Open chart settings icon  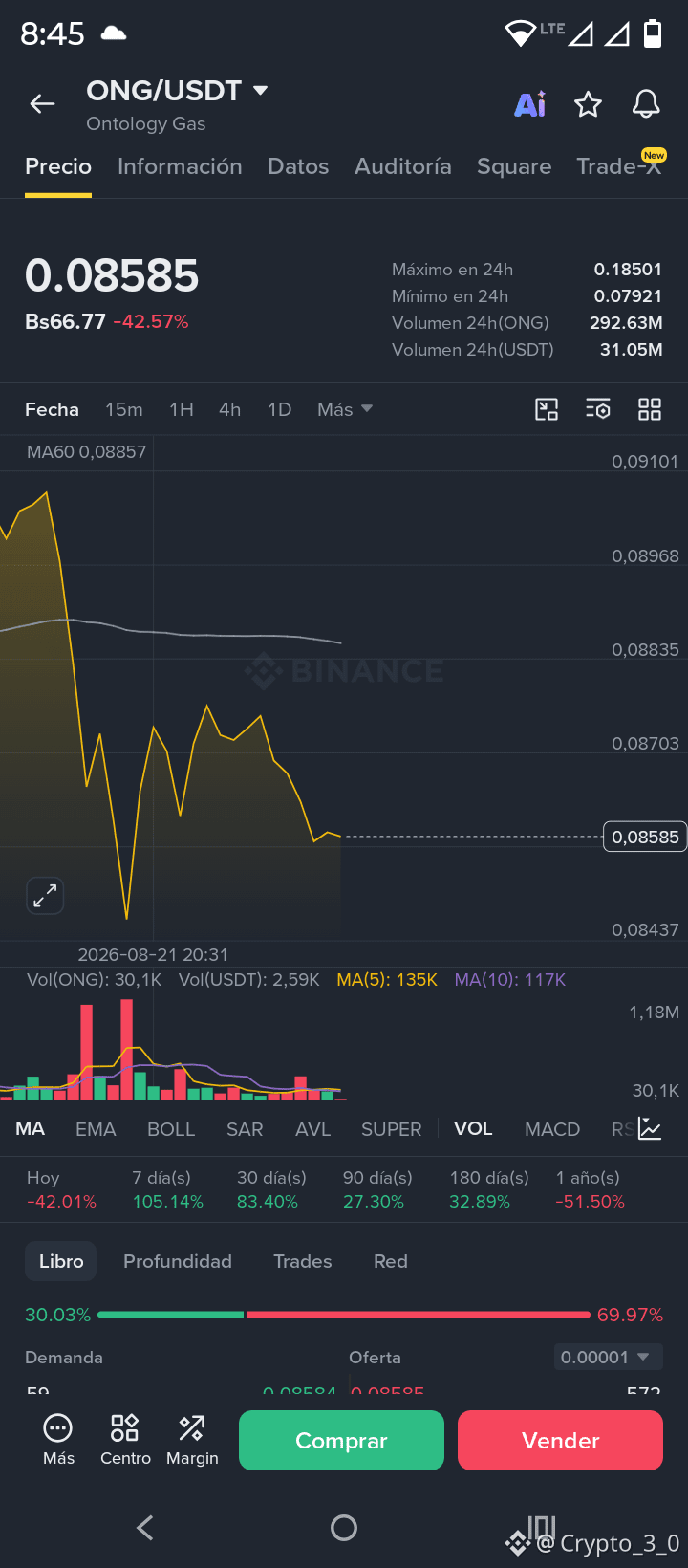coord(598,409)
